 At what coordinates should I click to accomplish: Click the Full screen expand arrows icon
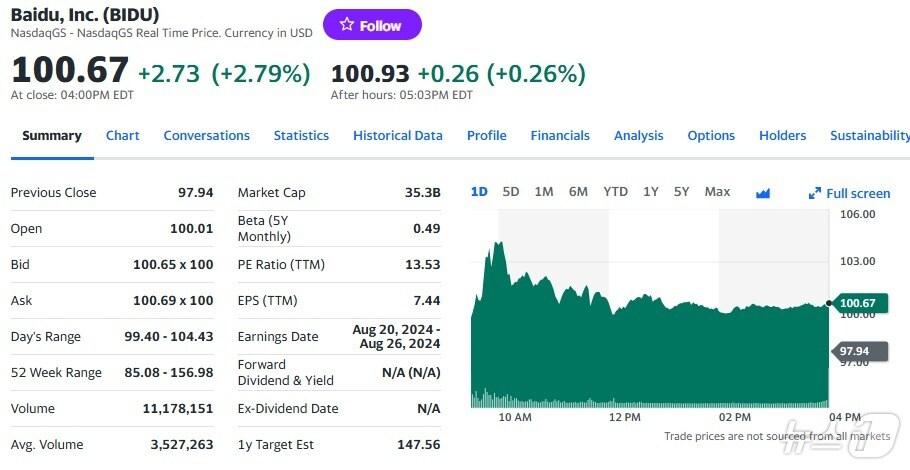[x=815, y=193]
